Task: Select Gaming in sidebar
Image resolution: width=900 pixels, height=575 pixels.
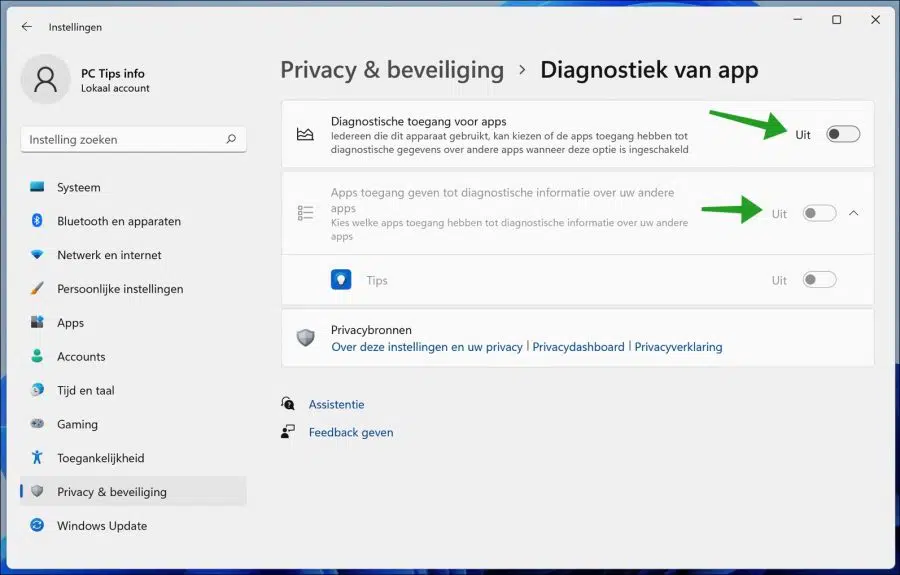Action: pyautogui.click(x=133, y=424)
